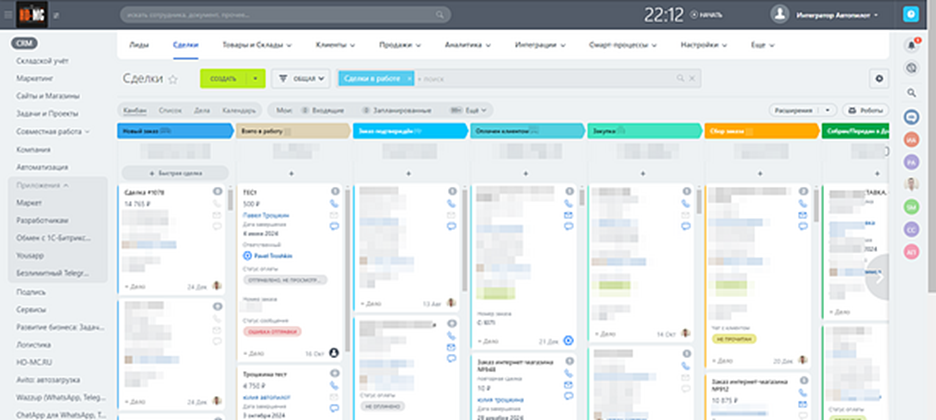936x420 pixels.
Task: Click the kanban settings gear icon
Action: click(879, 78)
